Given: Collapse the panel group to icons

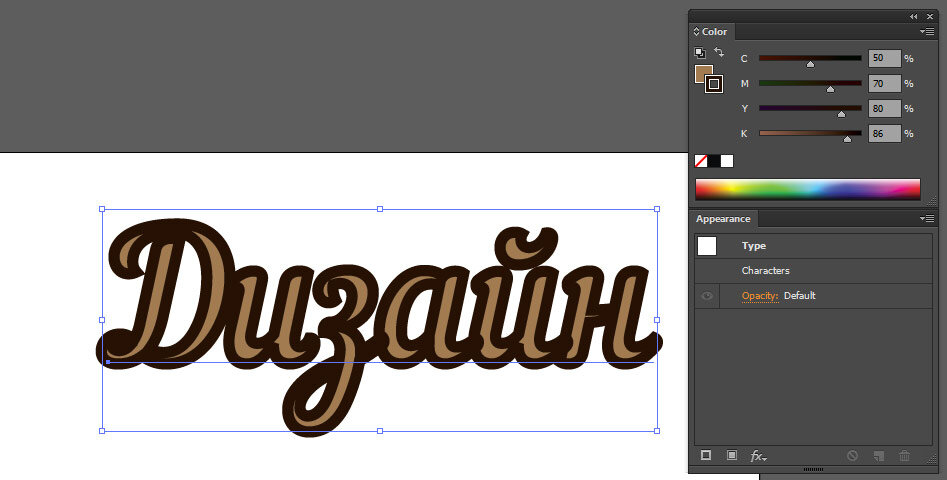Looking at the screenshot, I should click(x=914, y=17).
